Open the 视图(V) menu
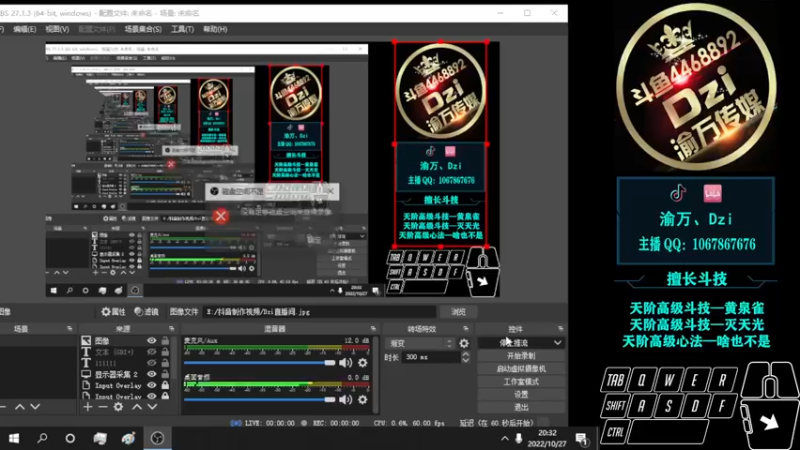 pos(57,29)
